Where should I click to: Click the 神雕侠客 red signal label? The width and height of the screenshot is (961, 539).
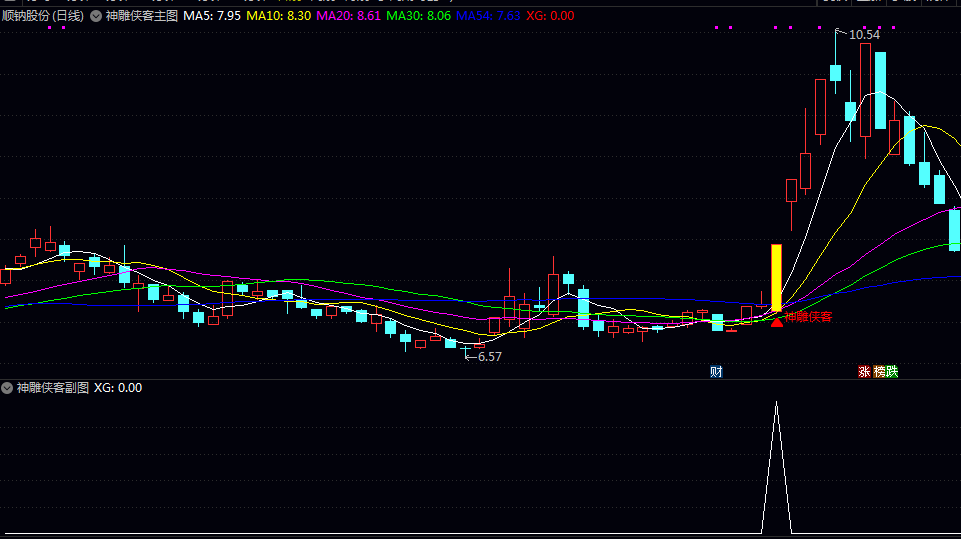tap(808, 317)
